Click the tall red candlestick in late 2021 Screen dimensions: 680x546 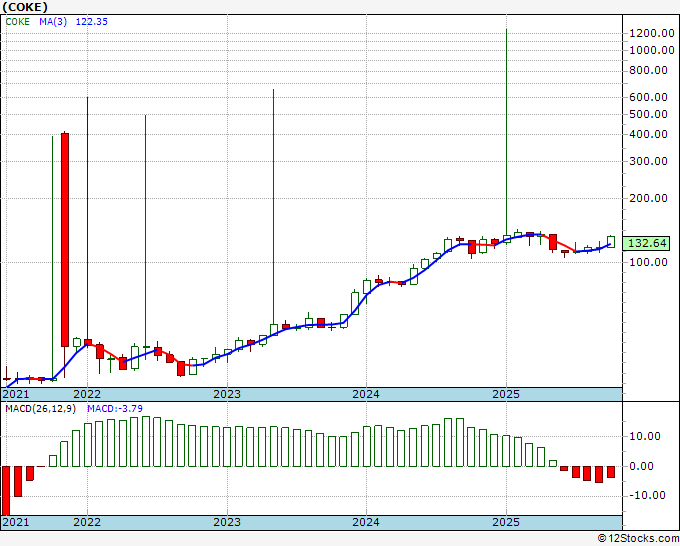pos(65,240)
